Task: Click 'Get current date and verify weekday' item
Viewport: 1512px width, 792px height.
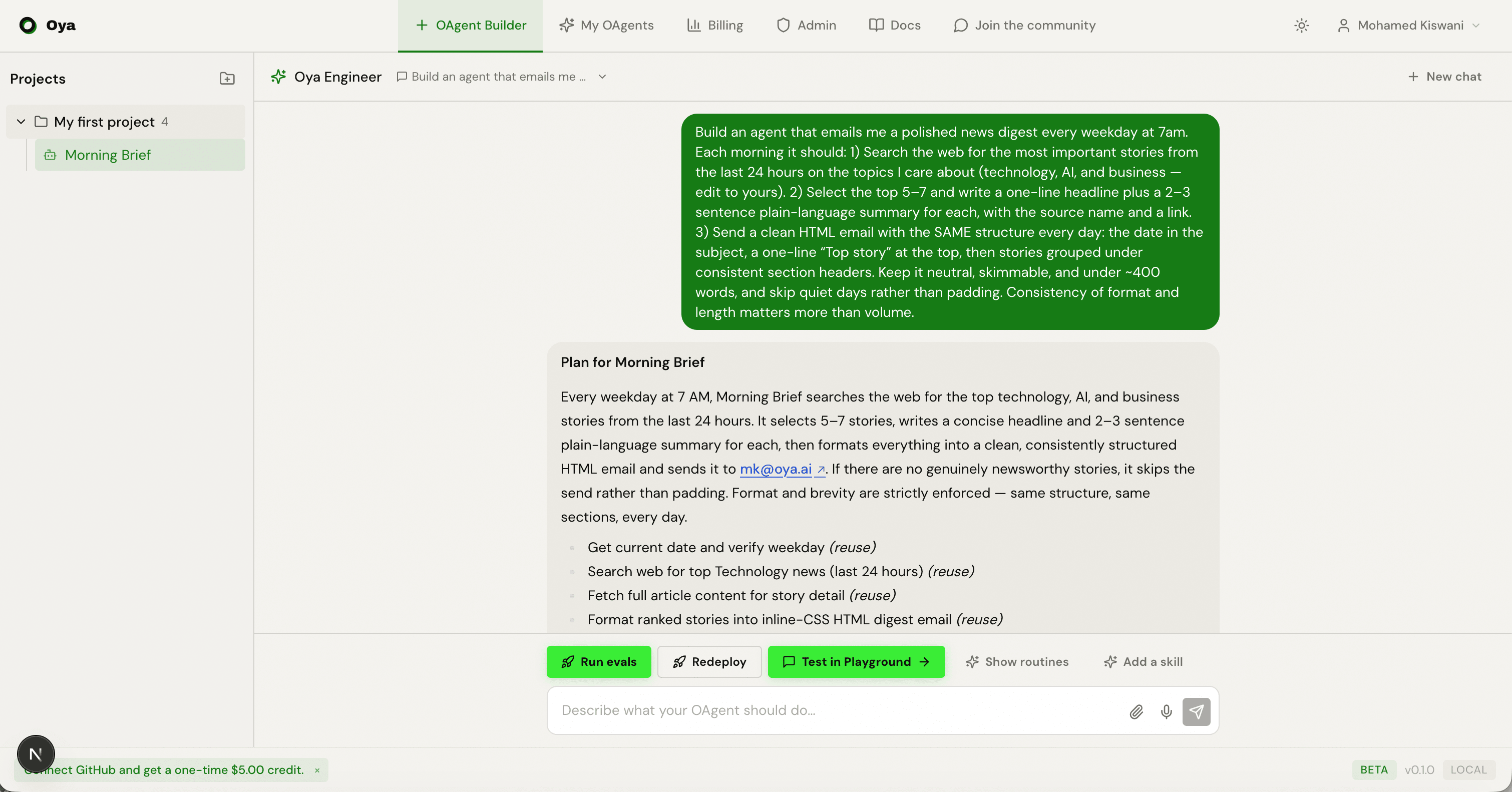Action: [x=731, y=547]
